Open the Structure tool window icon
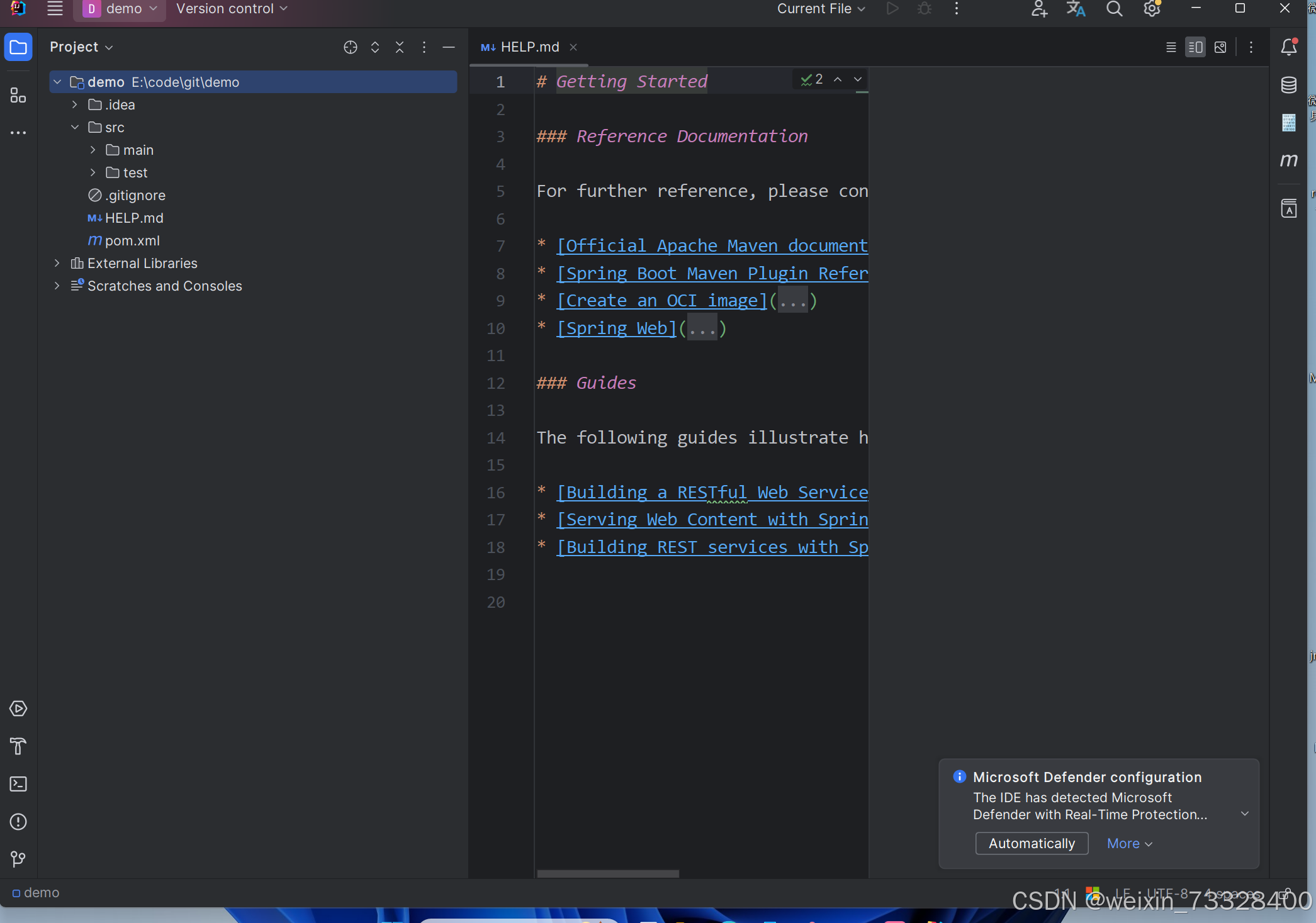This screenshot has height=923, width=1316. click(18, 96)
